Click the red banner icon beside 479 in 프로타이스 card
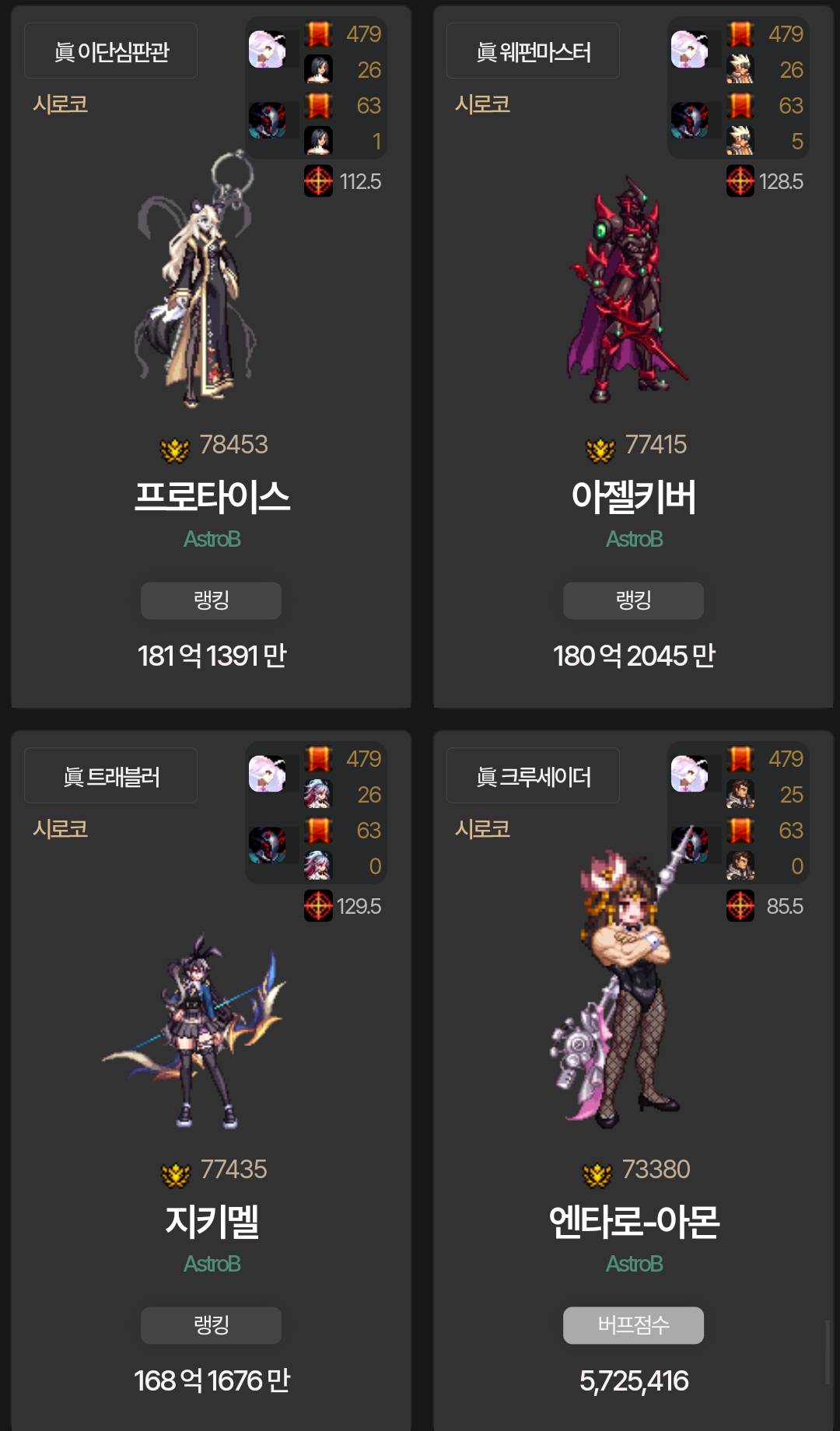 (x=318, y=34)
